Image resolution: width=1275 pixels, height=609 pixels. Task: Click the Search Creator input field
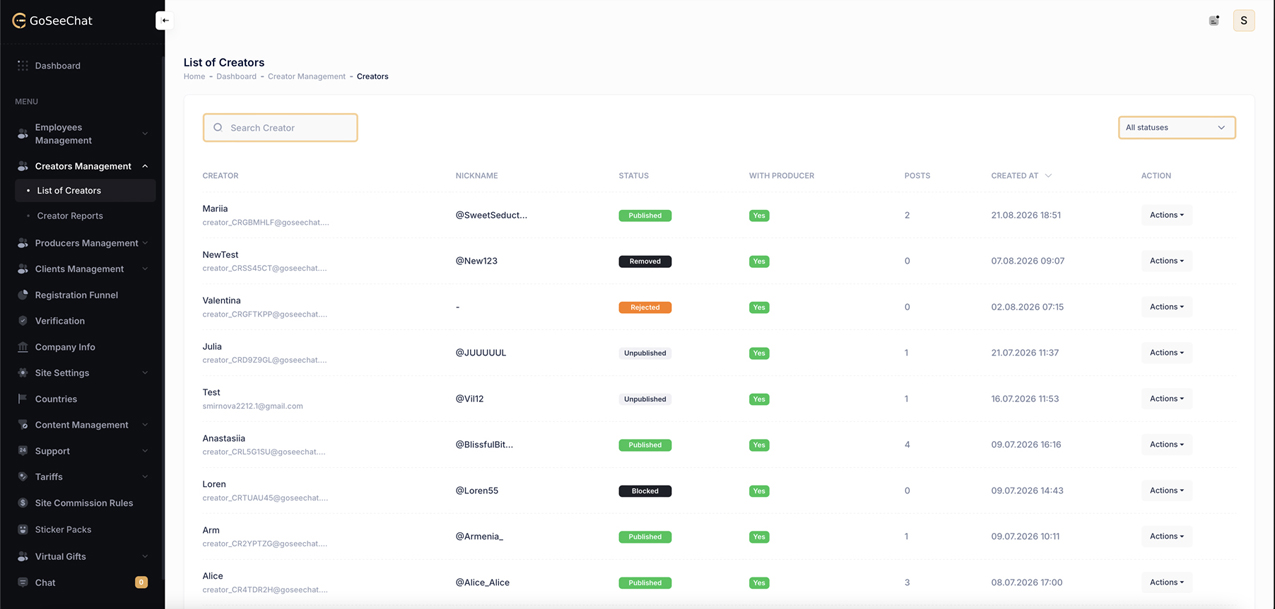pos(280,128)
